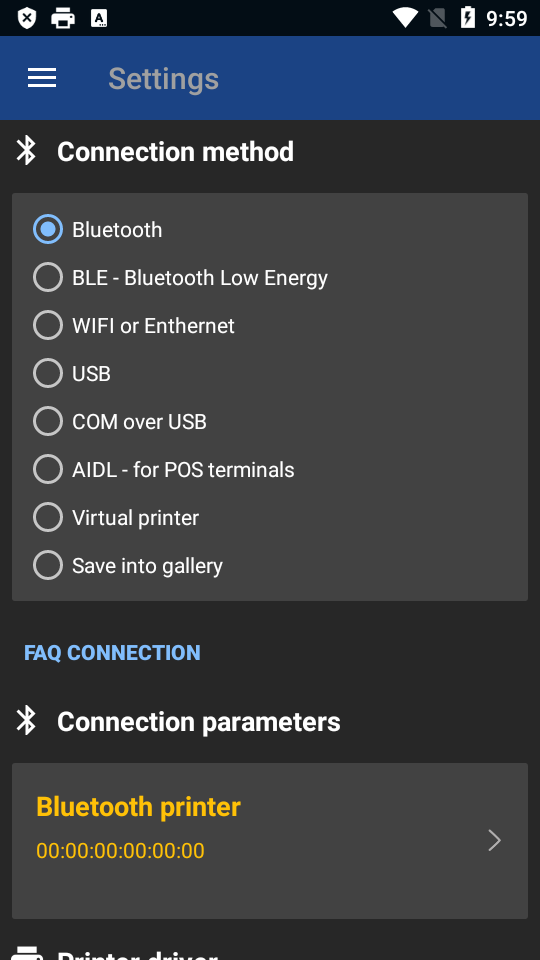
Task: Tap the Wi-Fi signal icon in the status bar
Action: point(405,18)
